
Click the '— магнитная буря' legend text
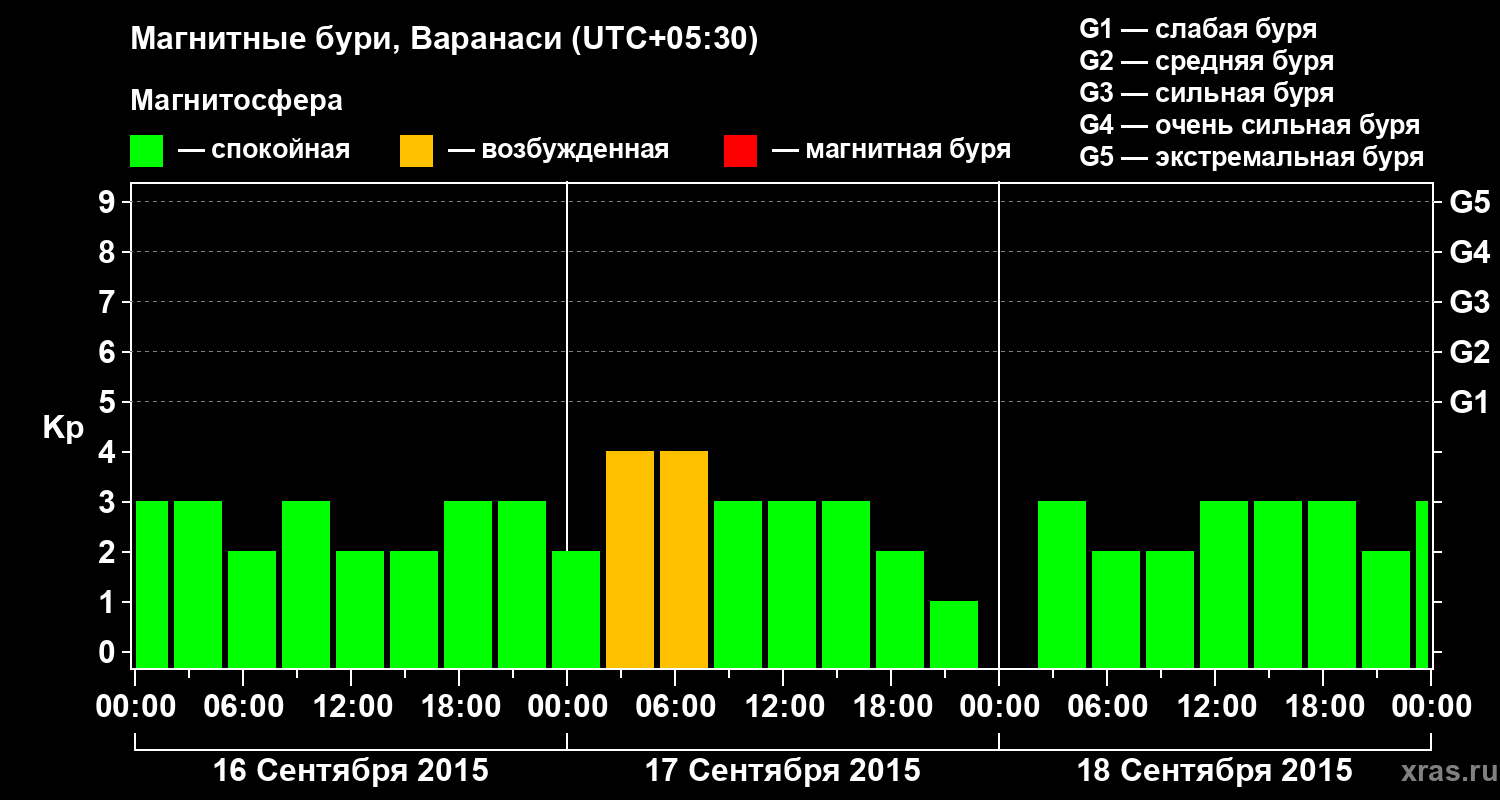(891, 150)
